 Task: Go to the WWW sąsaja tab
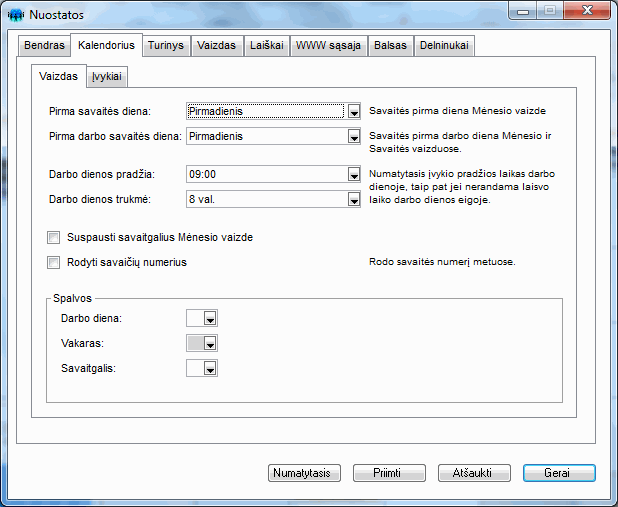pos(330,46)
